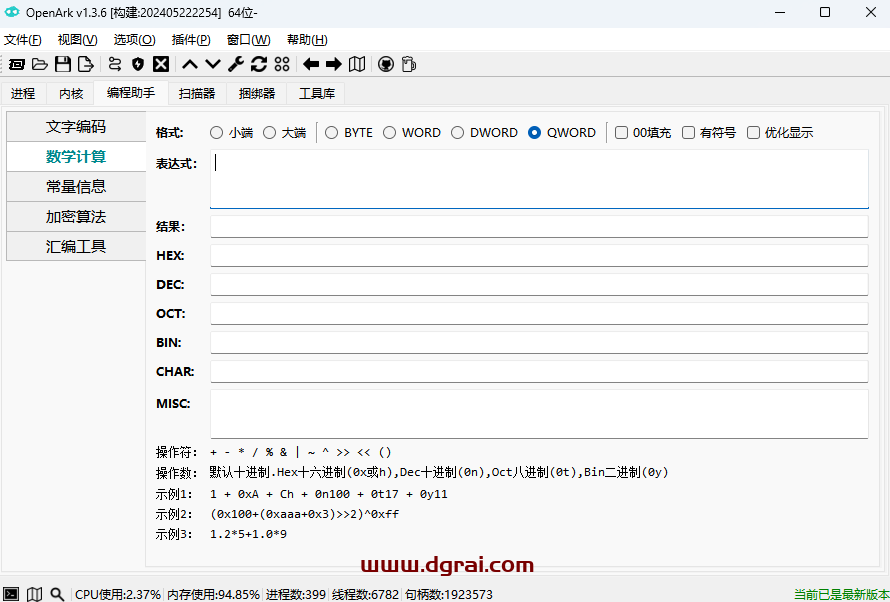Open the 文字编码 side section
The width and height of the screenshot is (890, 602).
tap(76, 127)
